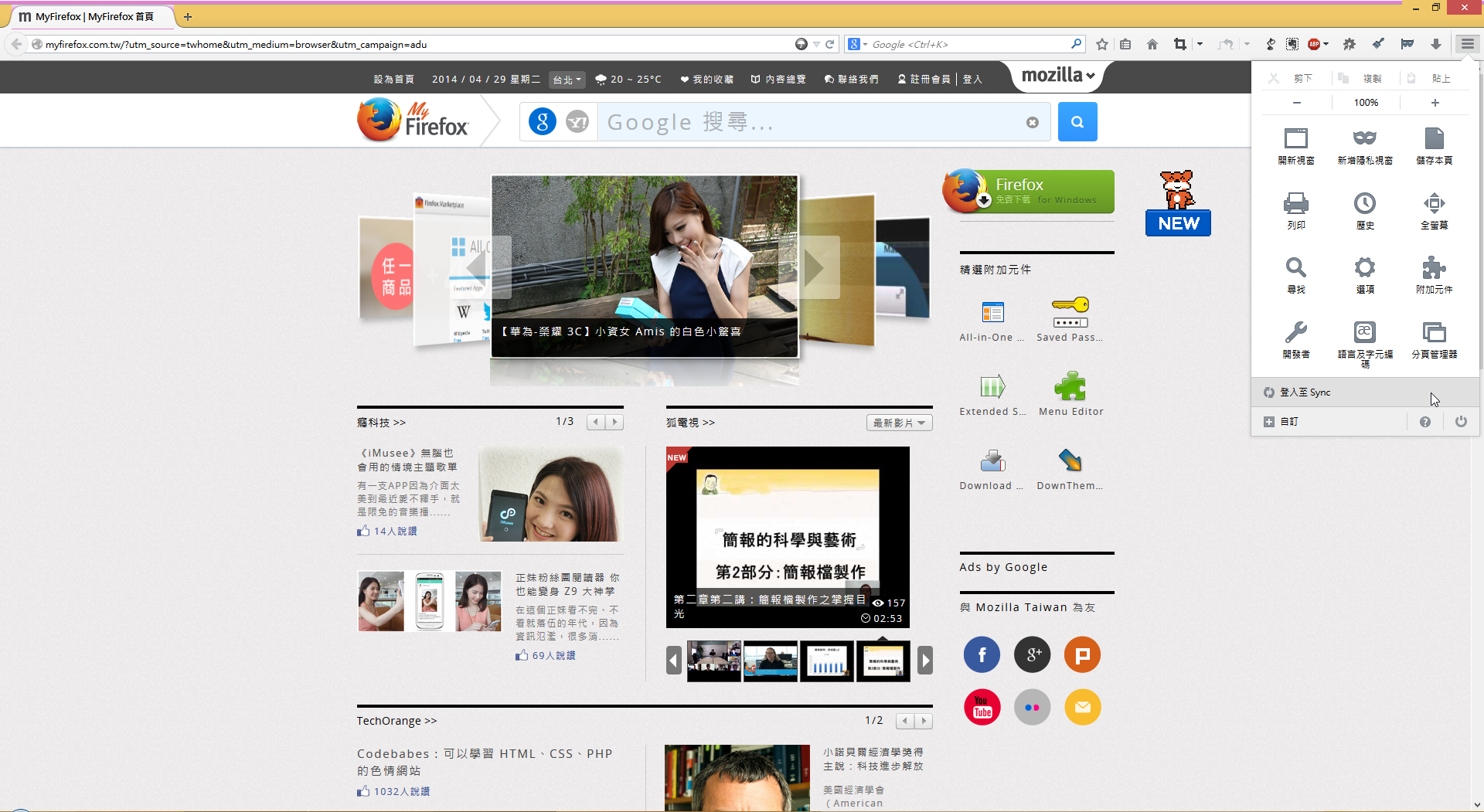Click 聯絡我們 link in top bar
This screenshot has width=1484, height=812.
coord(851,80)
